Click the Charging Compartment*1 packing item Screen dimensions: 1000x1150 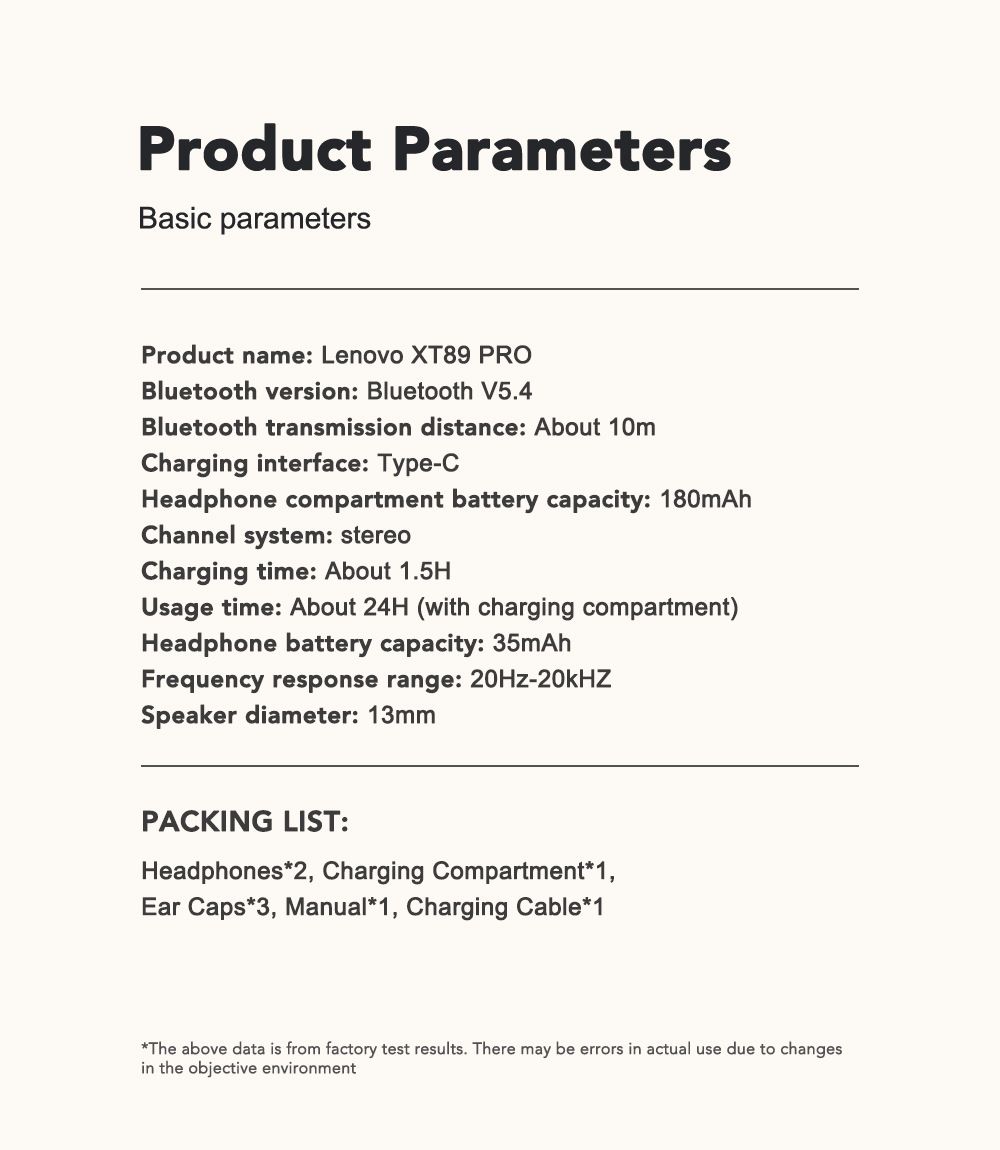(x=465, y=871)
